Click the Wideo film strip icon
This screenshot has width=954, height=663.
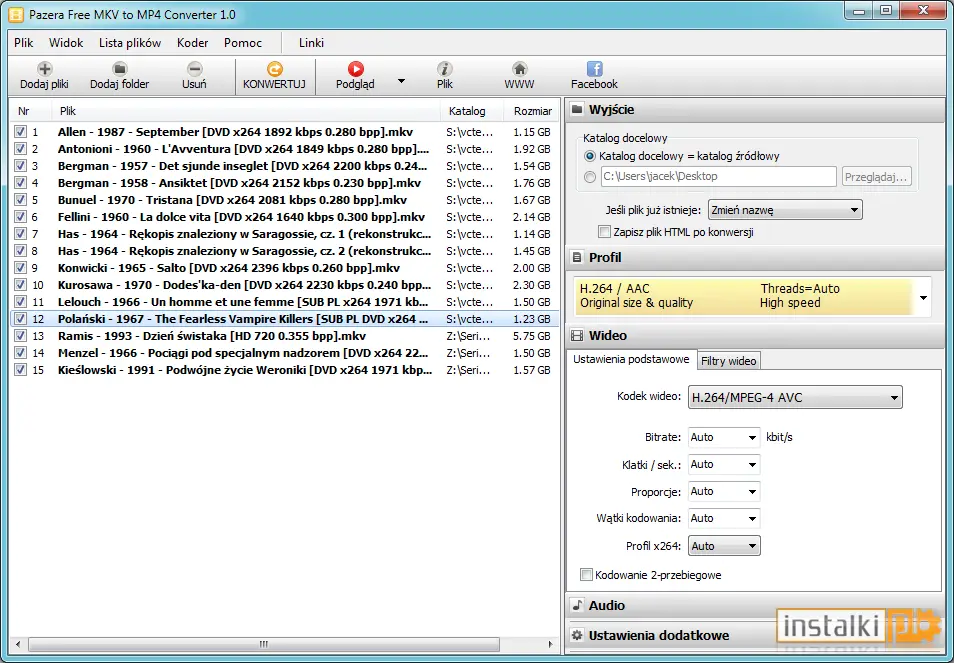click(x=577, y=335)
